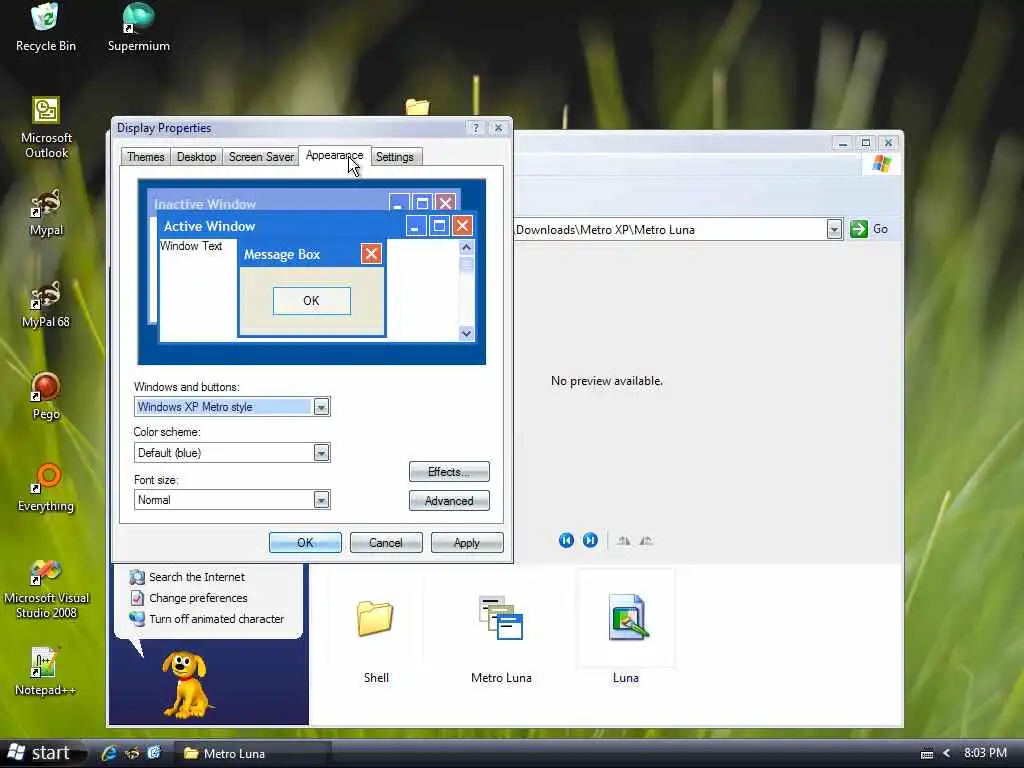Click the keyboard icon in system tray
Image resolution: width=1024 pixels, height=768 pixels.
pos(927,754)
